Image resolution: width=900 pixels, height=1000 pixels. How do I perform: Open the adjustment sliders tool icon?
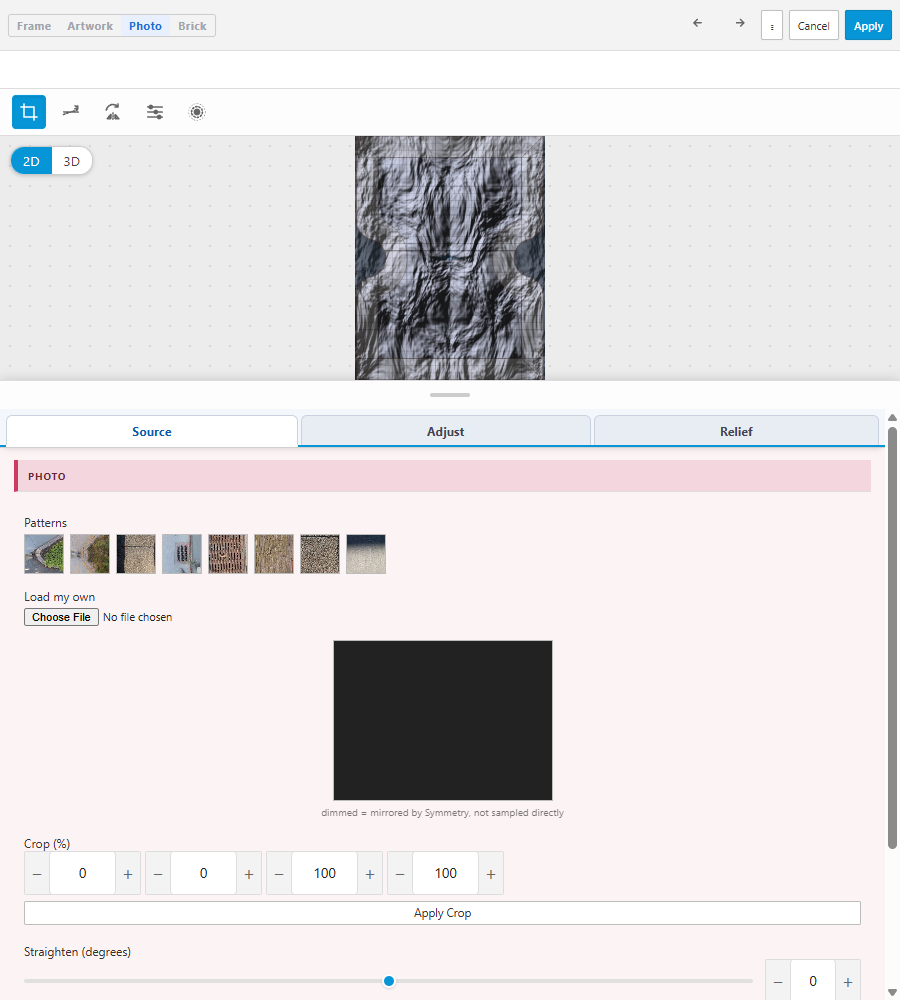[155, 112]
